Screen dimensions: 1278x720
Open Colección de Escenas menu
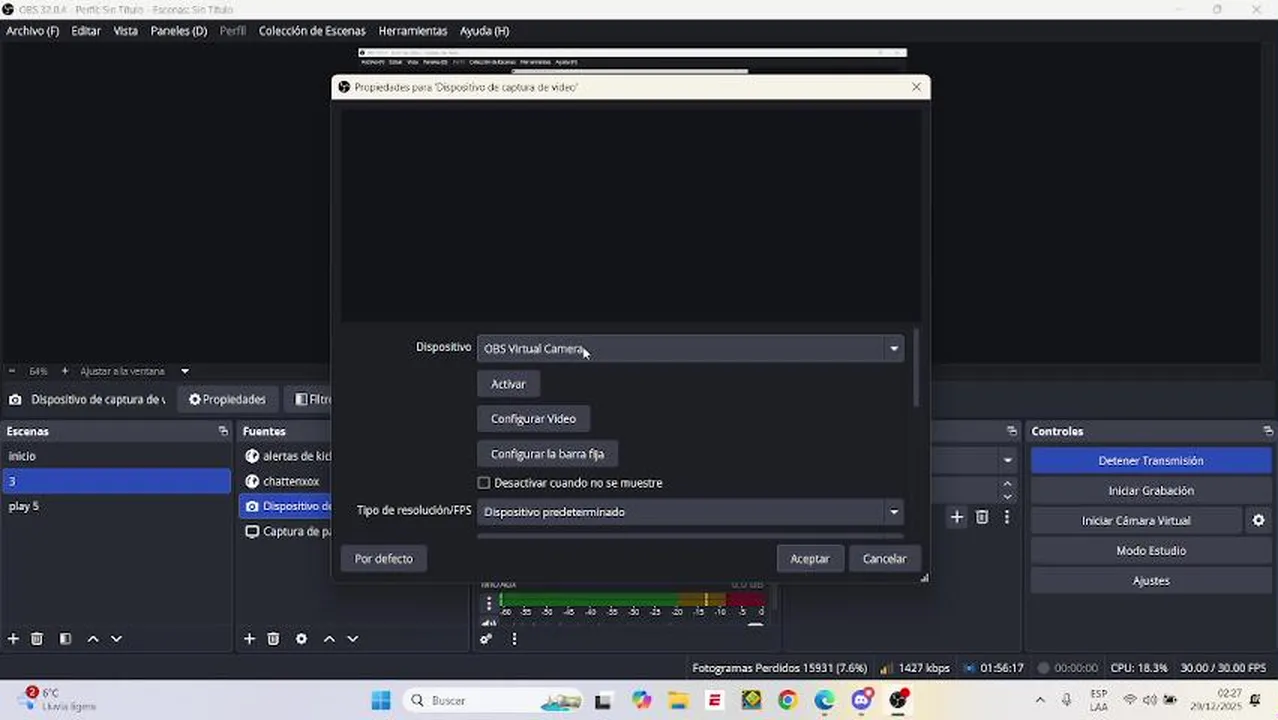point(312,31)
